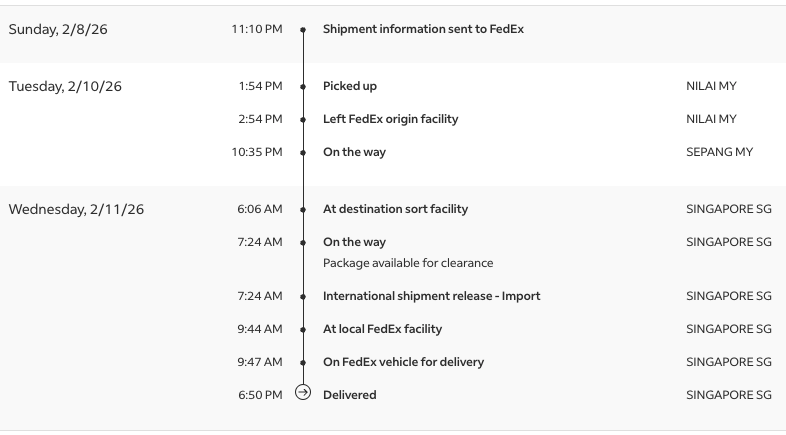Screen dimensions: 786x435
Task: Select the Delivered status text
Action: click(349, 395)
